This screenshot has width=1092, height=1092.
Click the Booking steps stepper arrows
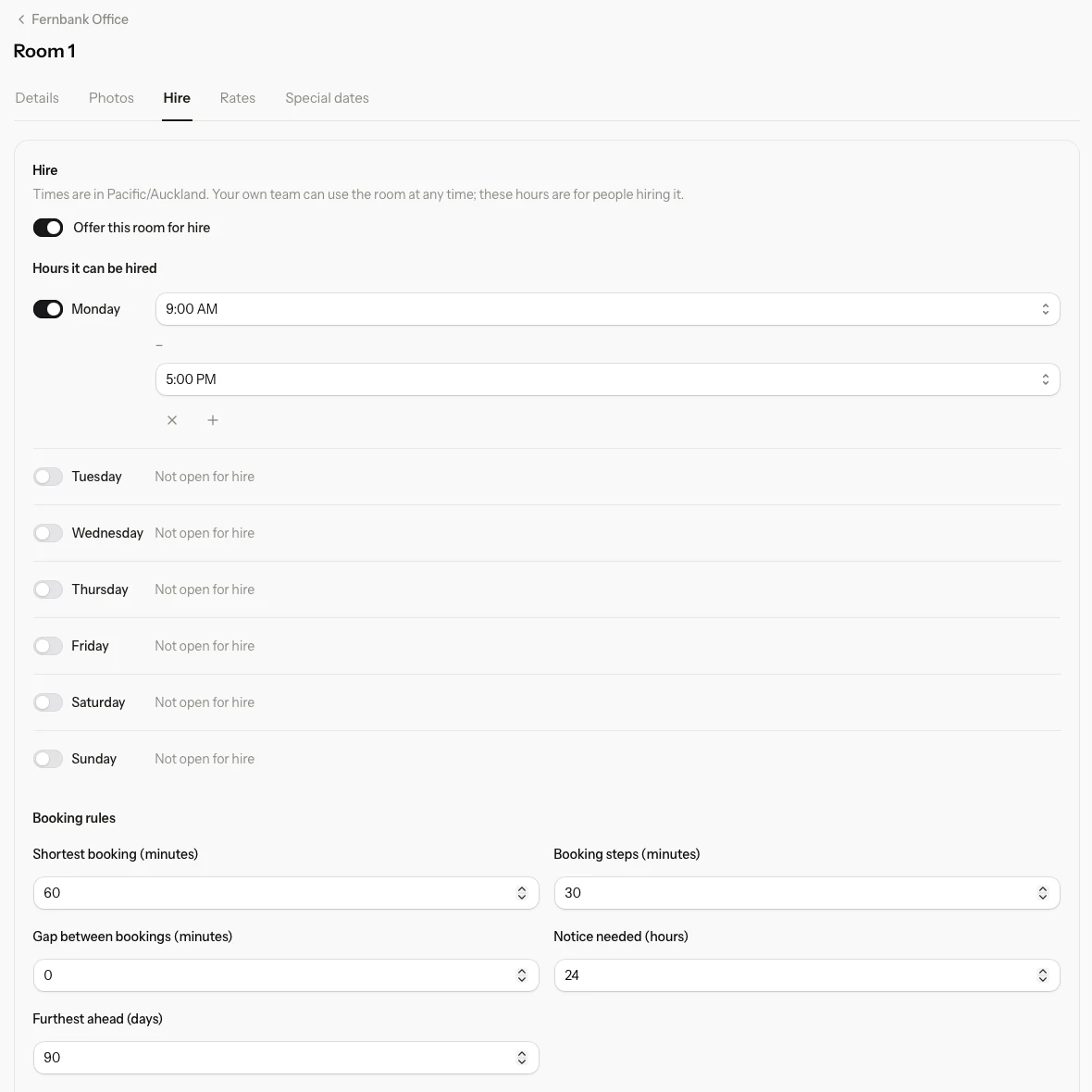1043,893
